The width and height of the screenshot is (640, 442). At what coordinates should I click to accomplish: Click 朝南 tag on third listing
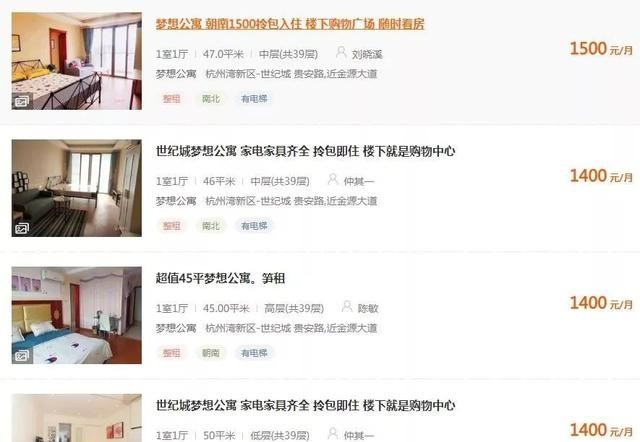(211, 353)
